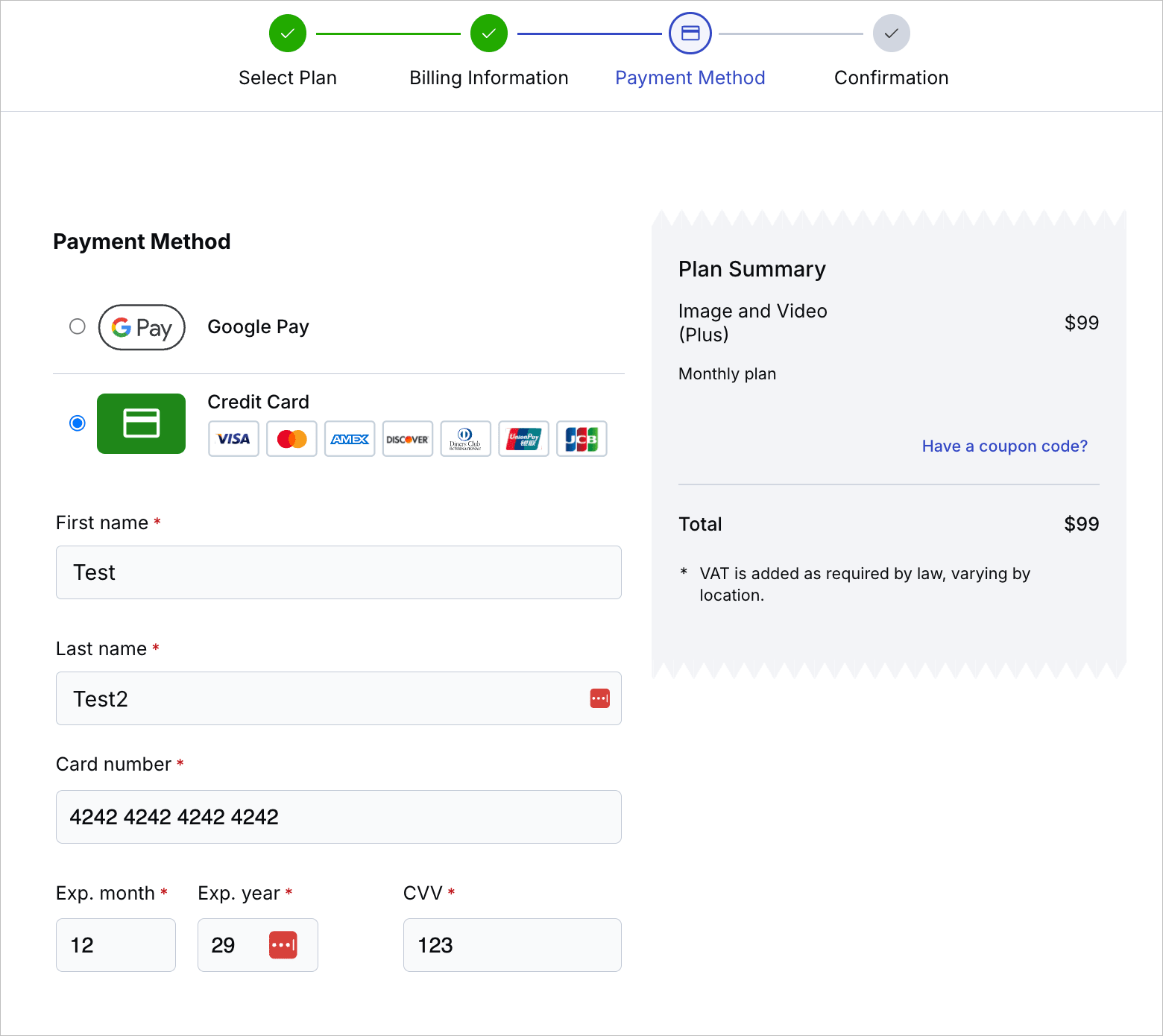Click the American Express logo
The width and height of the screenshot is (1163, 1036).
point(350,439)
